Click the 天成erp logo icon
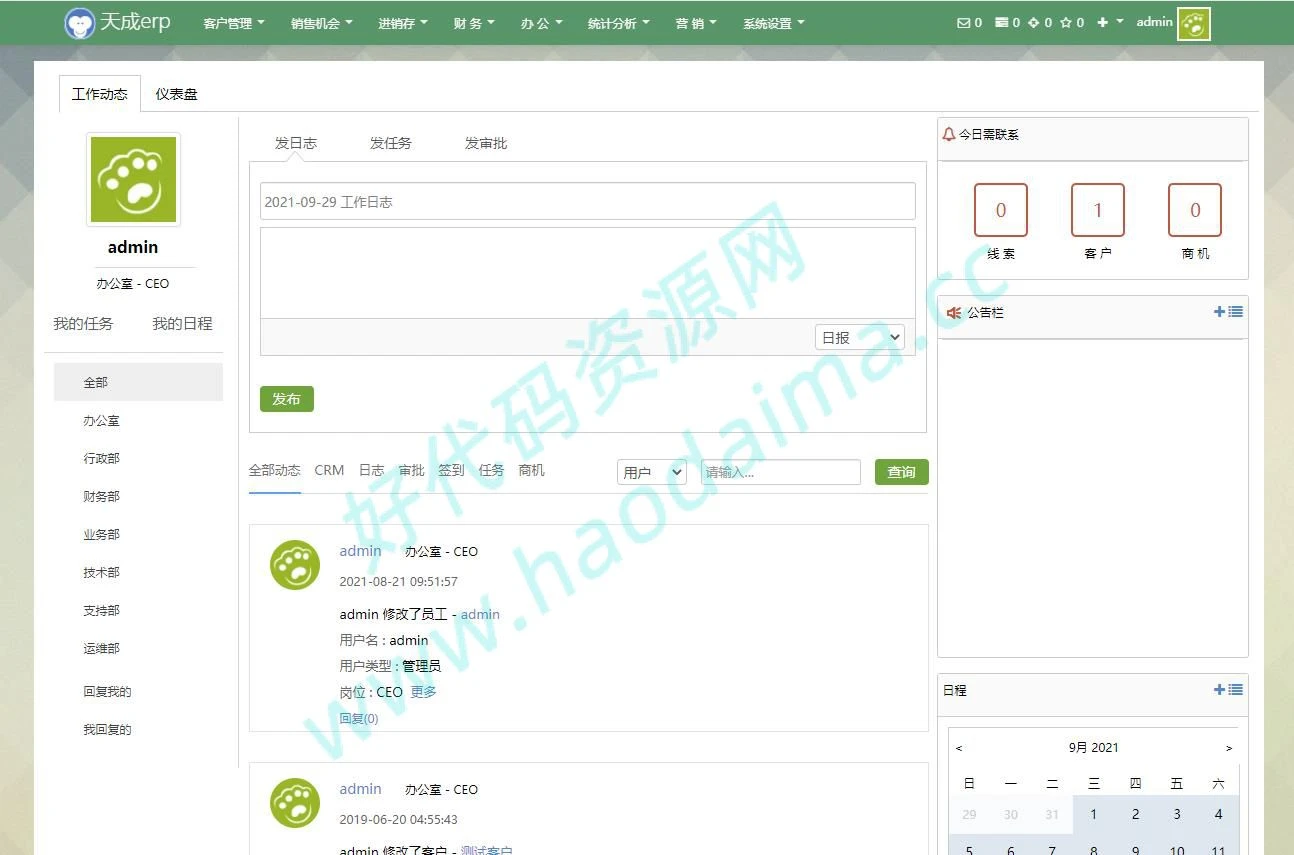The width and height of the screenshot is (1294, 855). tap(80, 23)
